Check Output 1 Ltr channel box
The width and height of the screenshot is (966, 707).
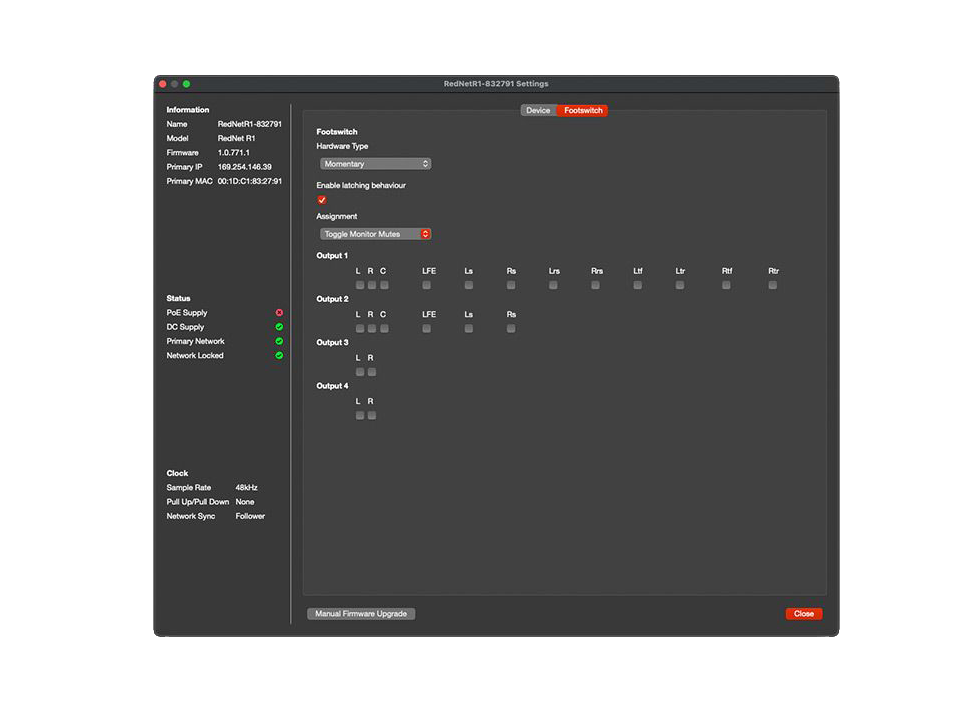[x=680, y=285]
